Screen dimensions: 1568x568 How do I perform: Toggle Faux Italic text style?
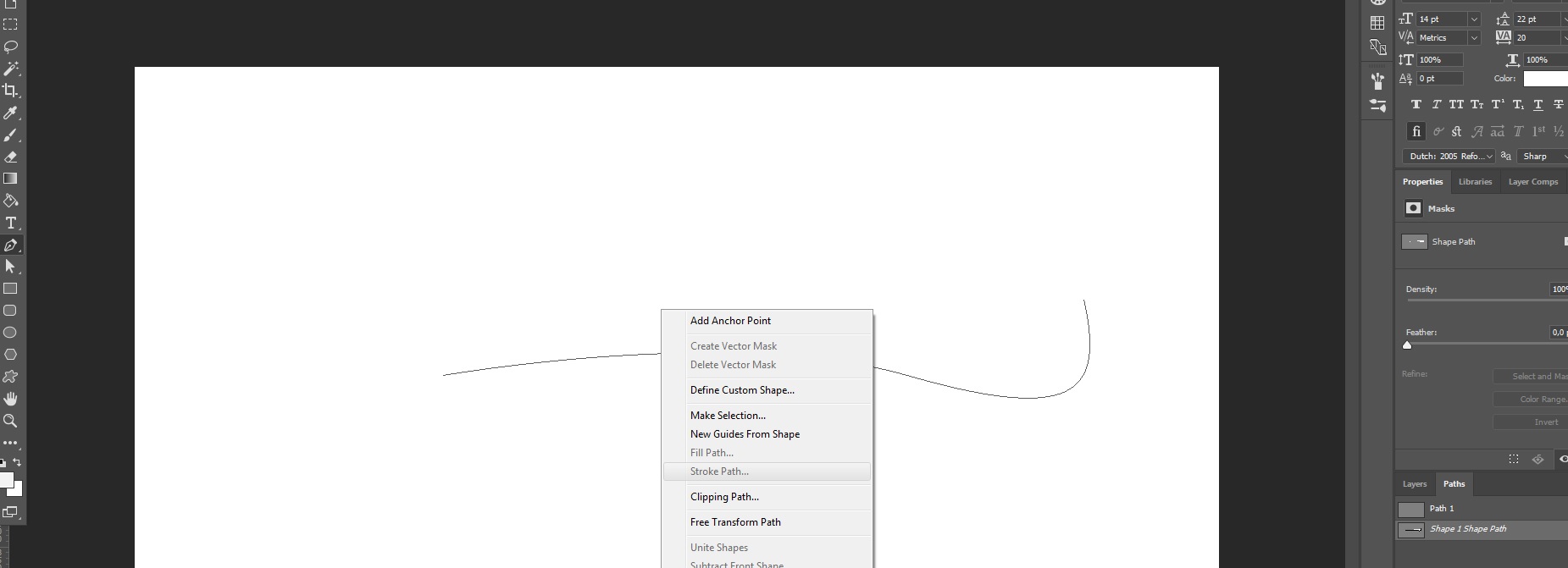(x=1436, y=105)
